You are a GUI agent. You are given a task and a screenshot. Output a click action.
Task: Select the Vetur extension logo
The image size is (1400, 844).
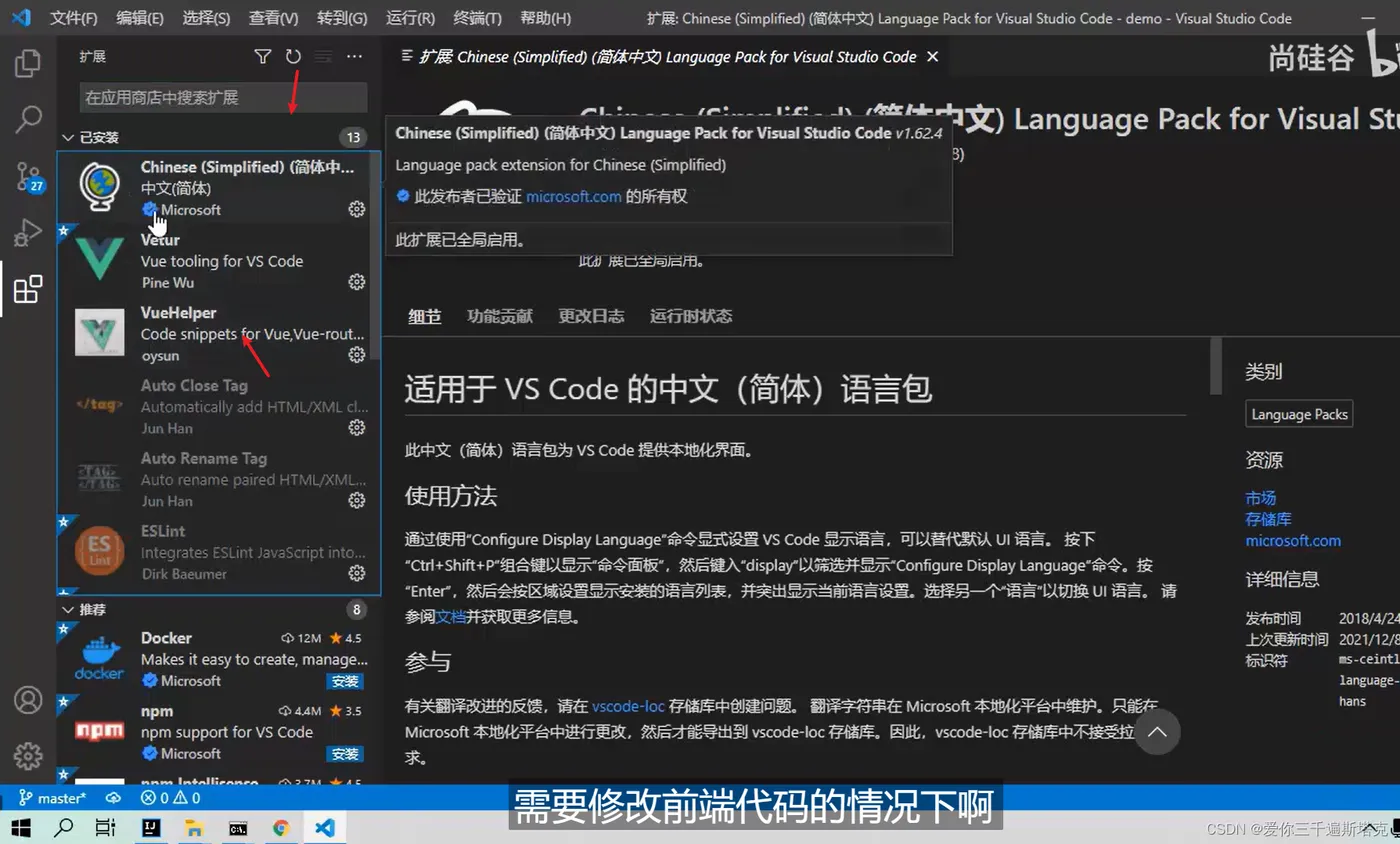tap(100, 260)
